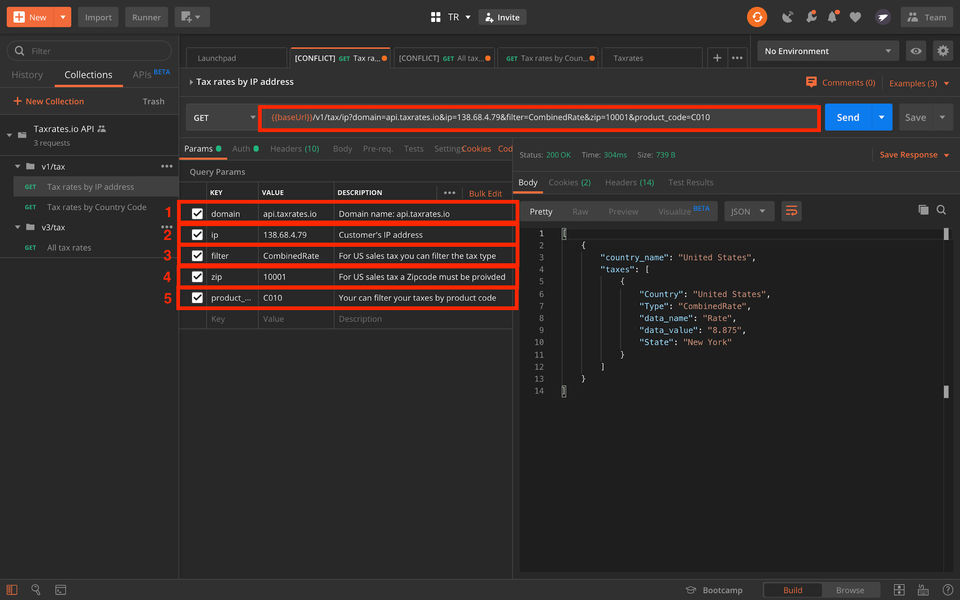Open the satellite capture requests icon

pos(787,17)
